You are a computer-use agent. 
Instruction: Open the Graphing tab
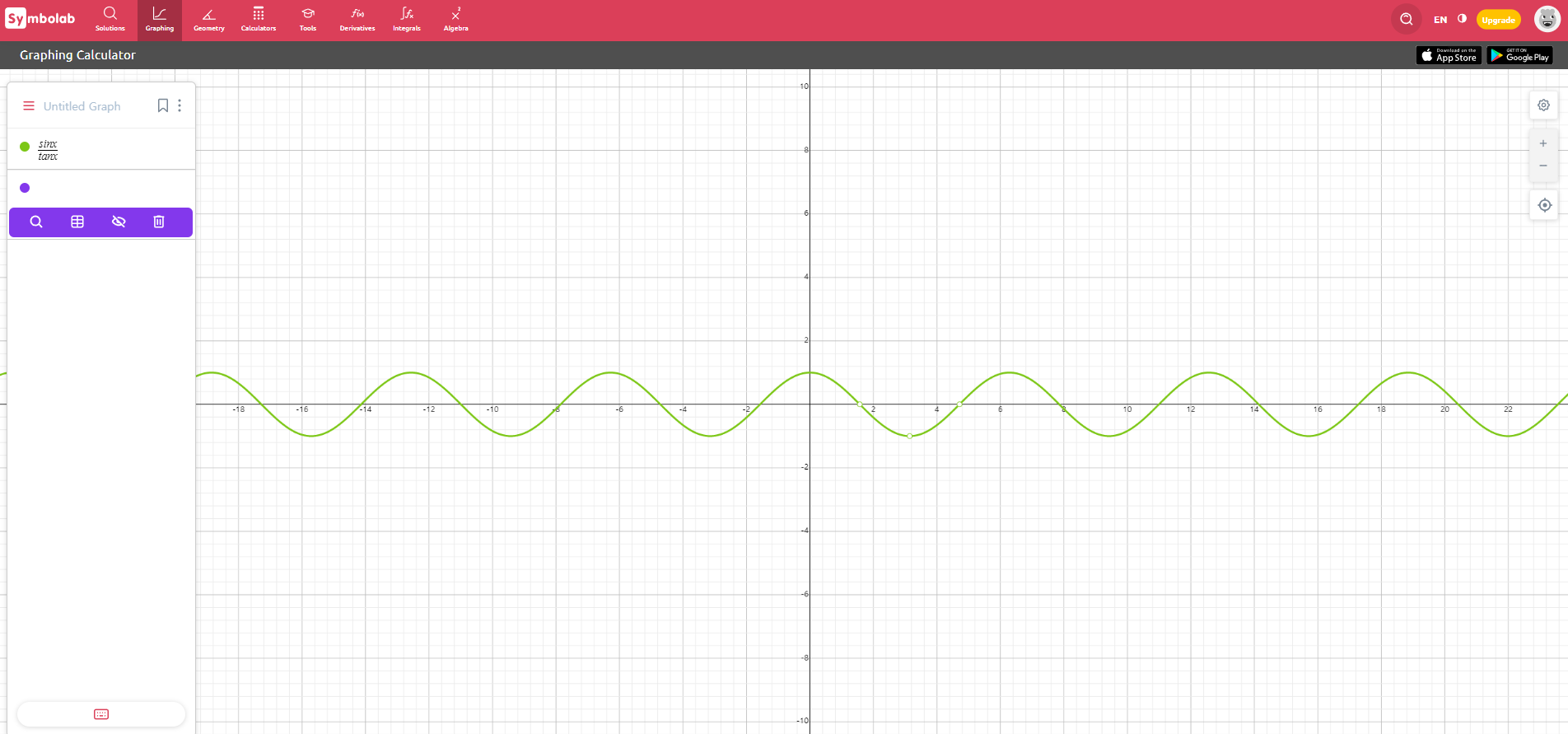coord(160,20)
